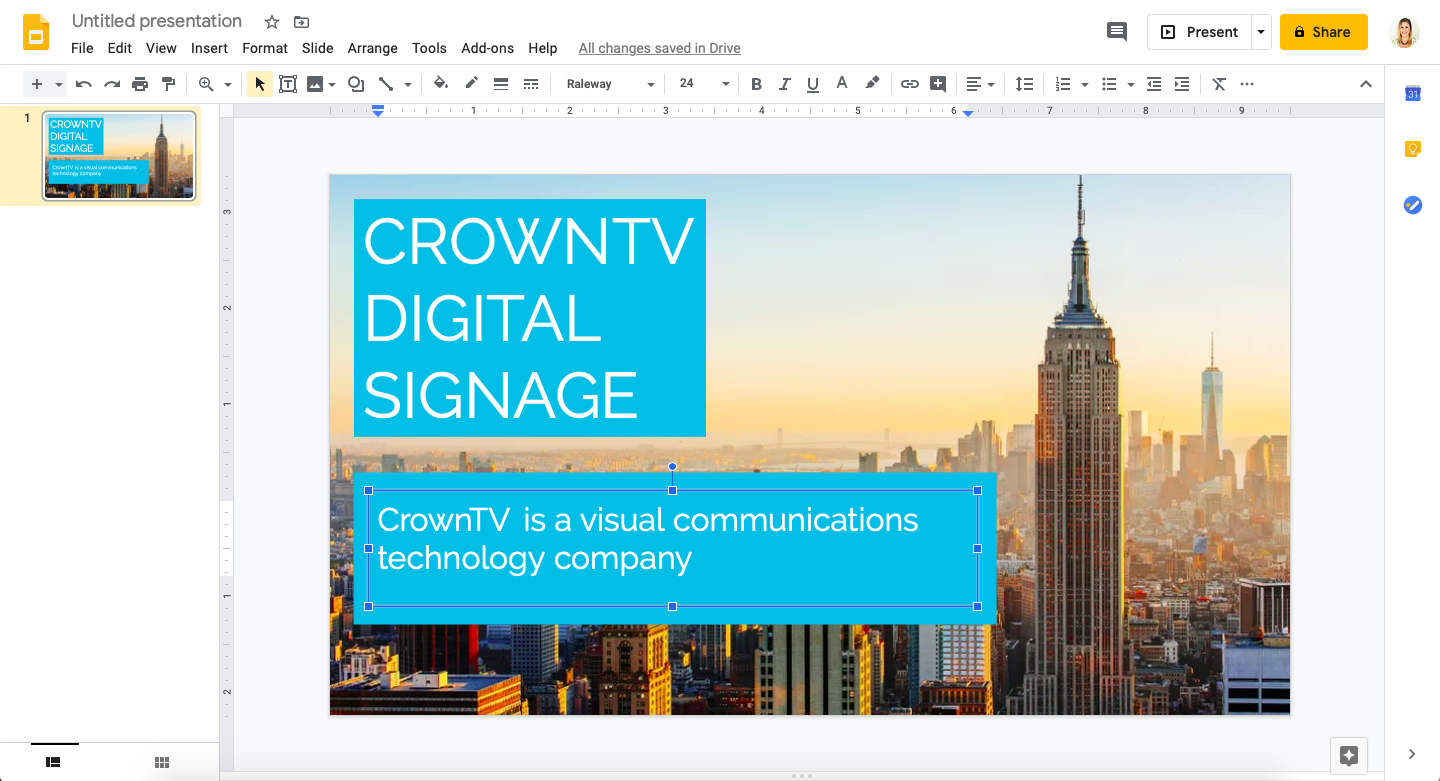The image size is (1440, 781).
Task: Toggle underline formatting
Action: coord(813,84)
